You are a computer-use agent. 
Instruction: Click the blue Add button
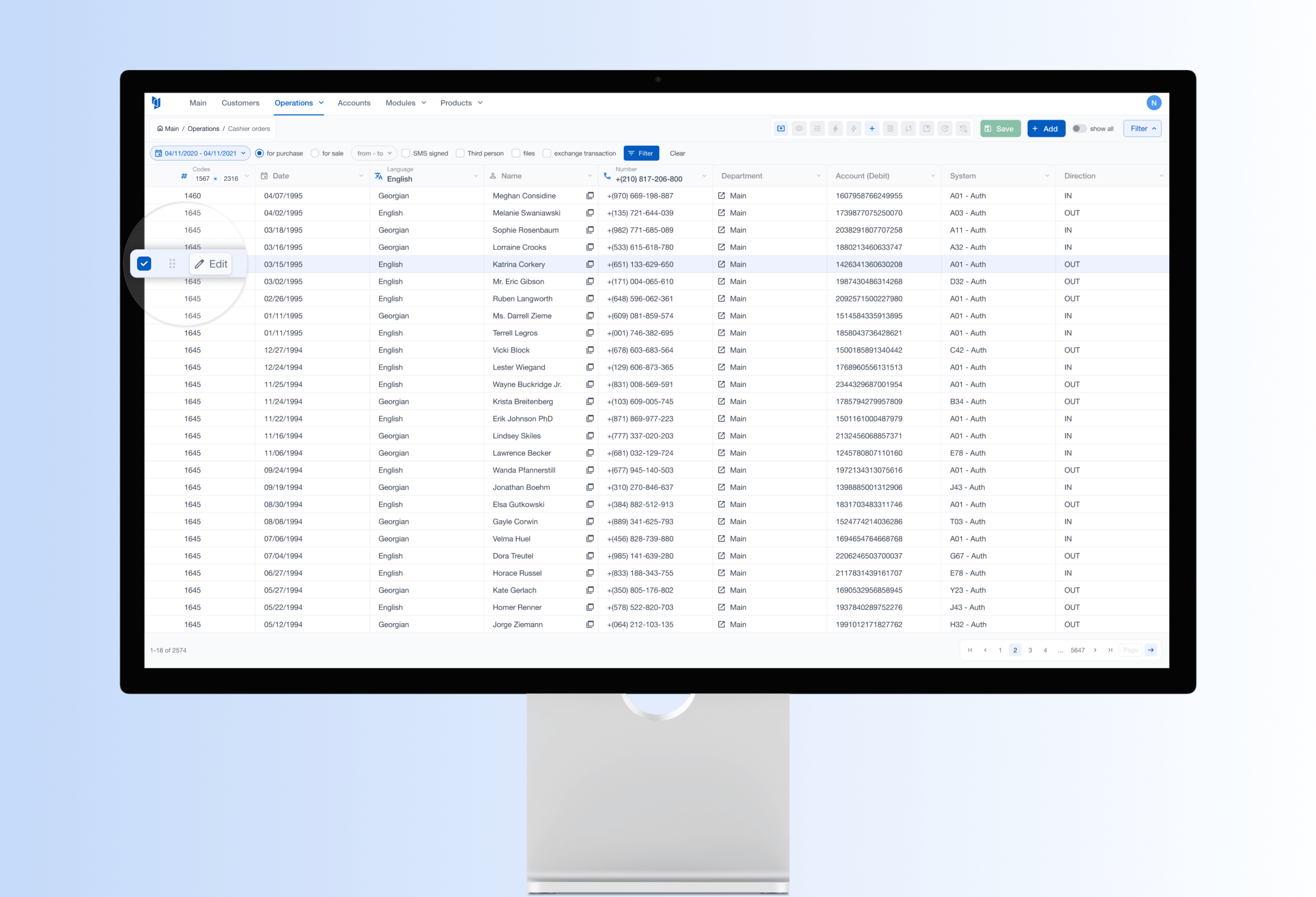click(1046, 129)
